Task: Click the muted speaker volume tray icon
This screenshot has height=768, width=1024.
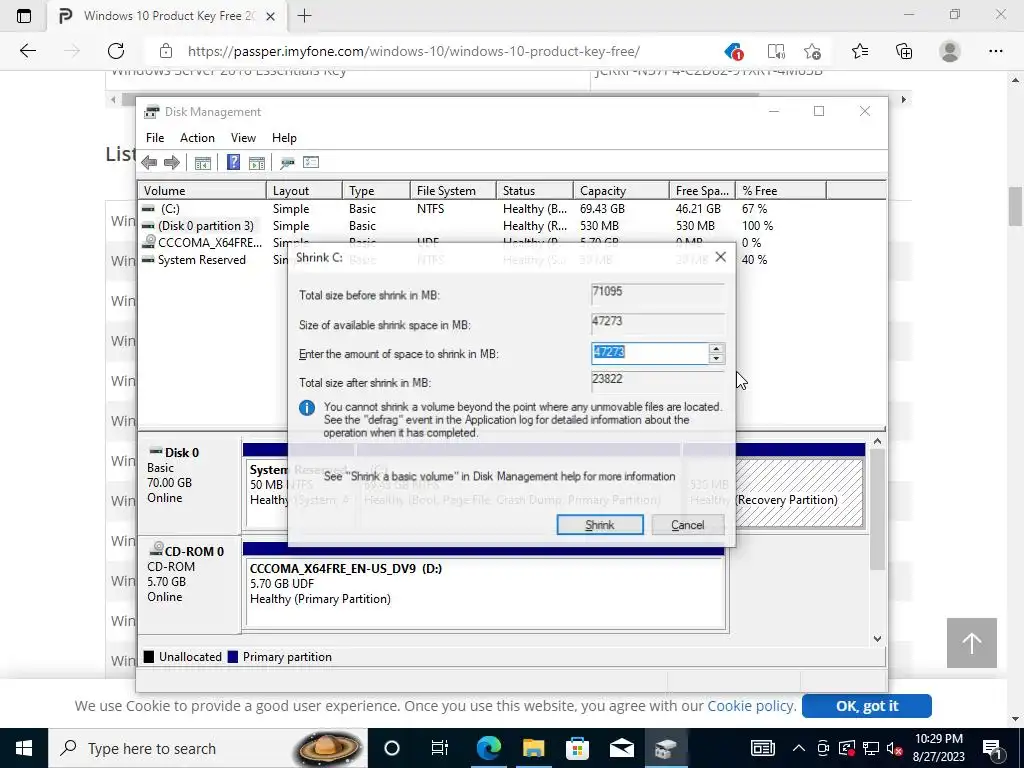Action: click(x=894, y=748)
